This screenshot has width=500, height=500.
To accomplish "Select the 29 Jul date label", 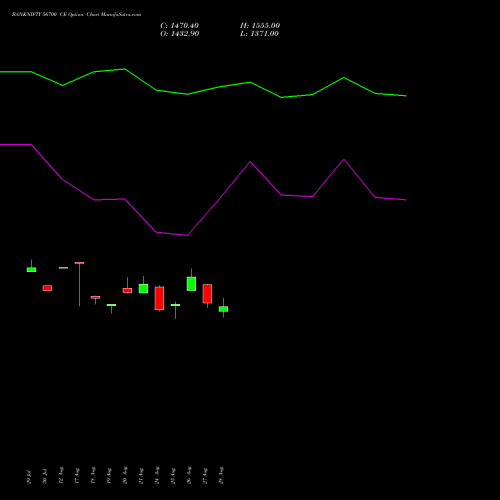I will point(29,477).
